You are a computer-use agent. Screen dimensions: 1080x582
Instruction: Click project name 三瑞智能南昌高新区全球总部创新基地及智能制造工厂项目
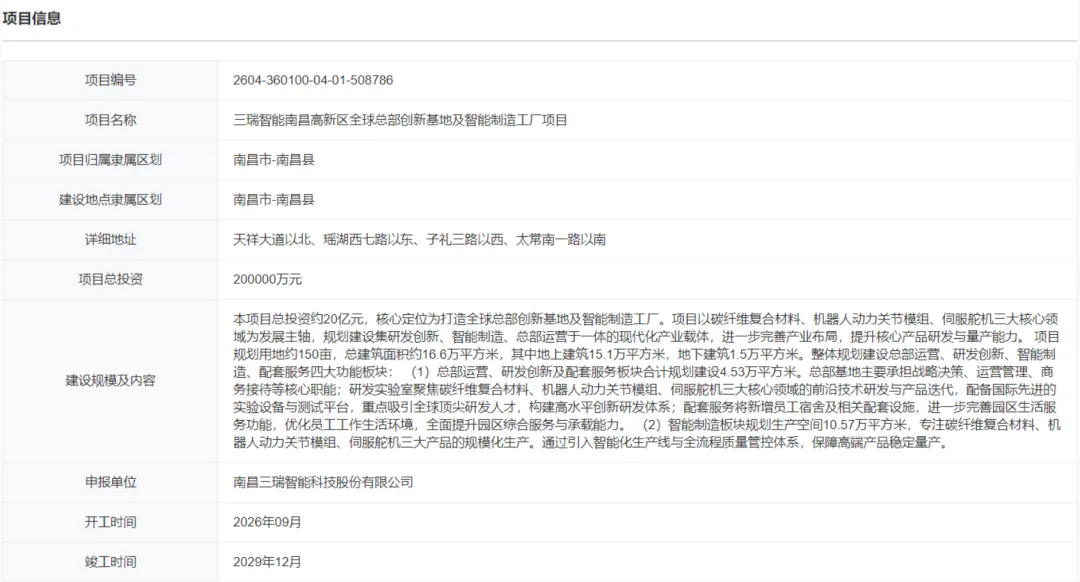point(400,120)
